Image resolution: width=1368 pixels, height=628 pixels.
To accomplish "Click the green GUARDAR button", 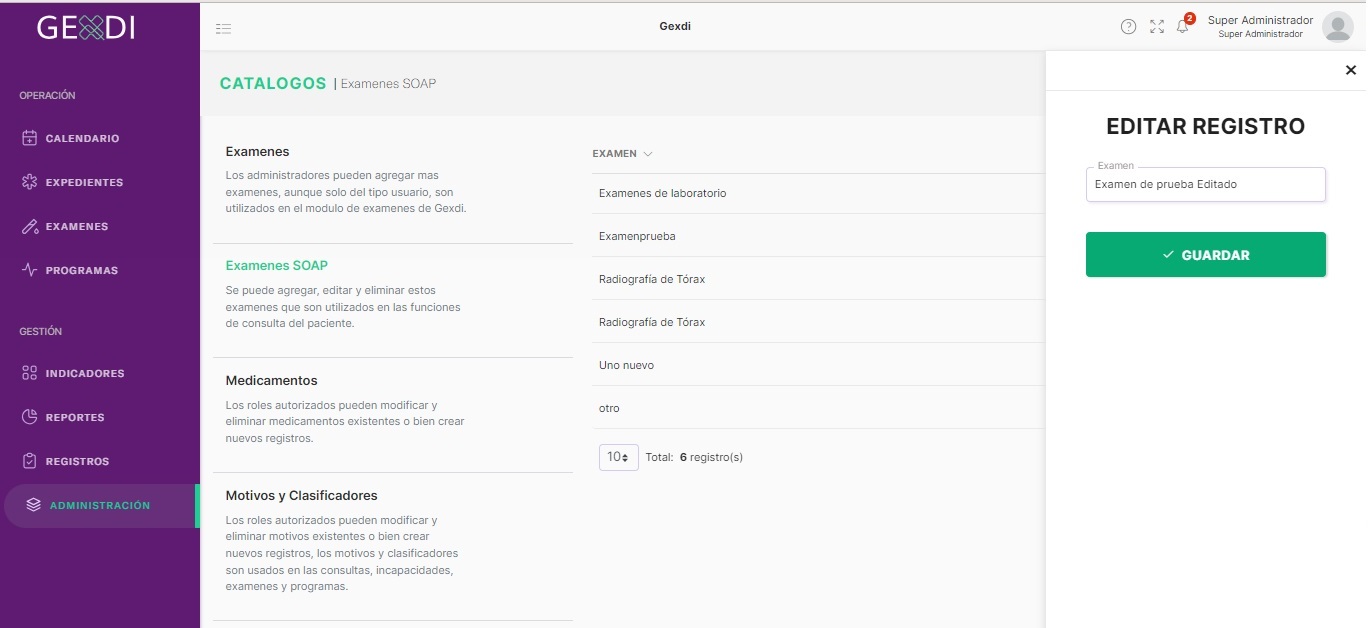I will (x=1206, y=255).
